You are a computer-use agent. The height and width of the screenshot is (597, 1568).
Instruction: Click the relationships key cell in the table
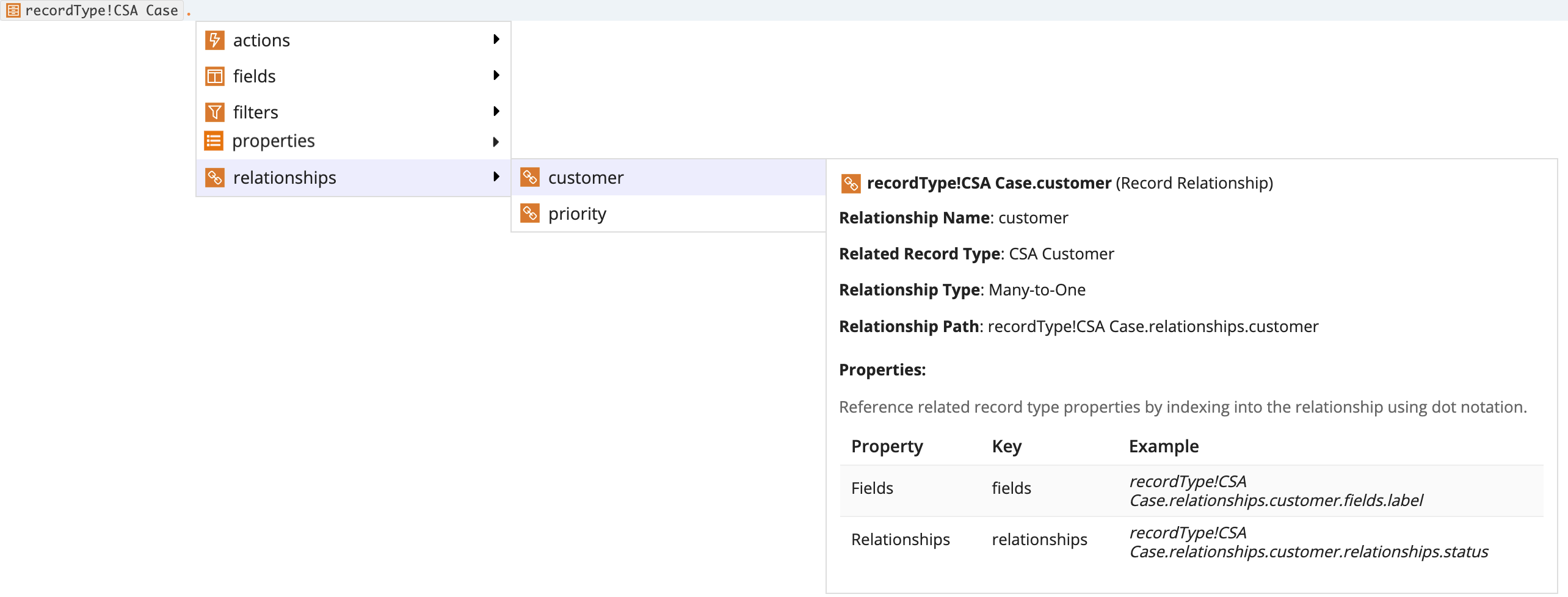(x=1039, y=540)
